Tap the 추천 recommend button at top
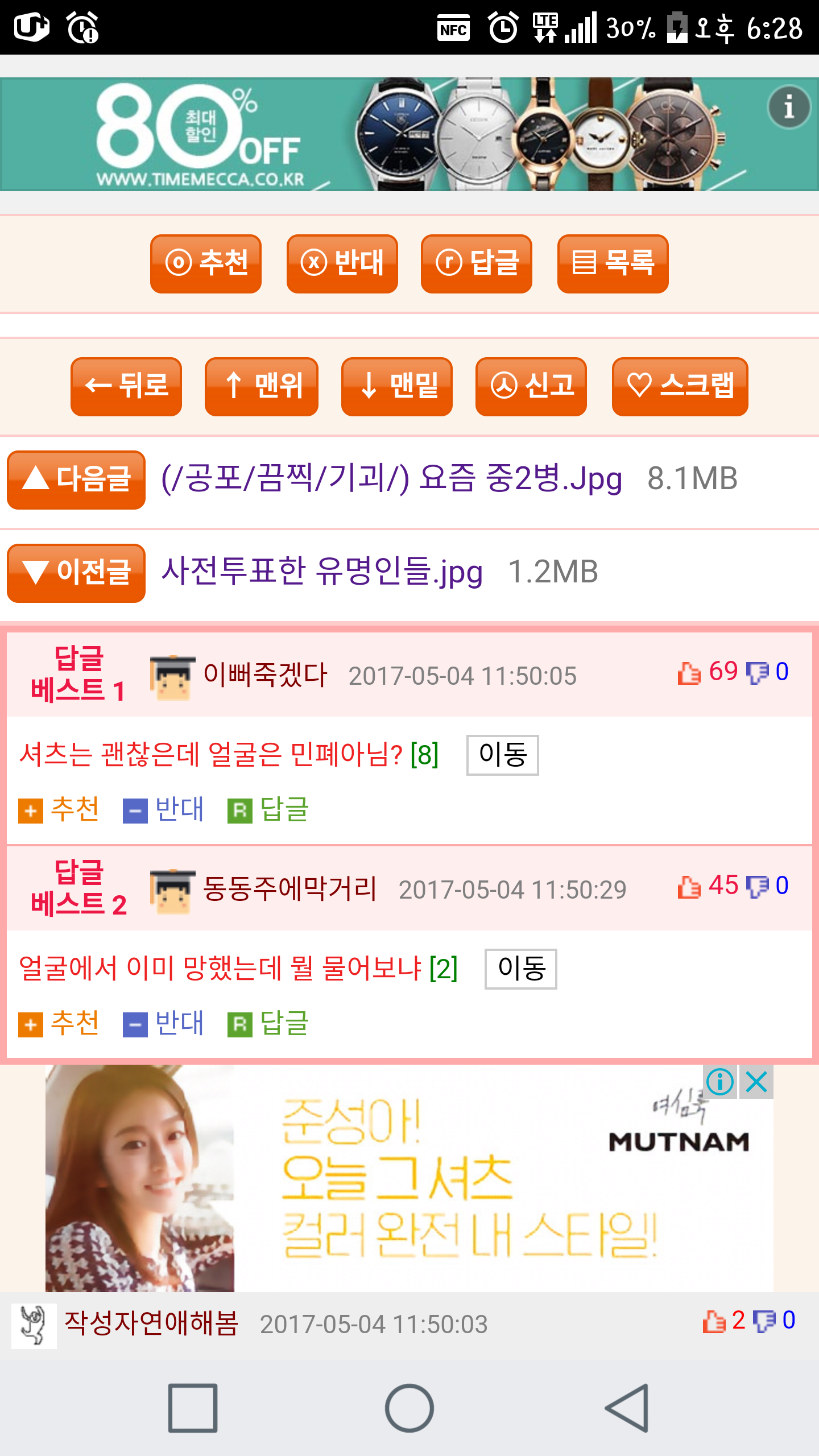The image size is (819, 1456). point(206,263)
